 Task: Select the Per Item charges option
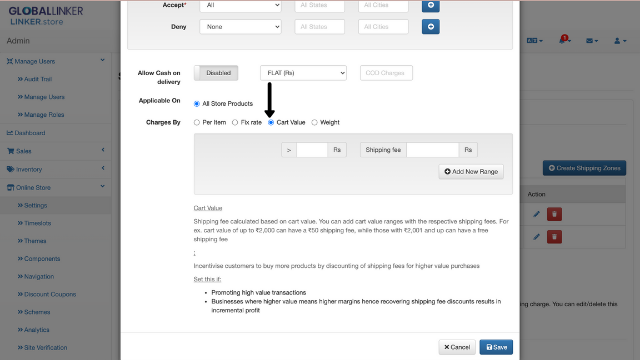197,122
